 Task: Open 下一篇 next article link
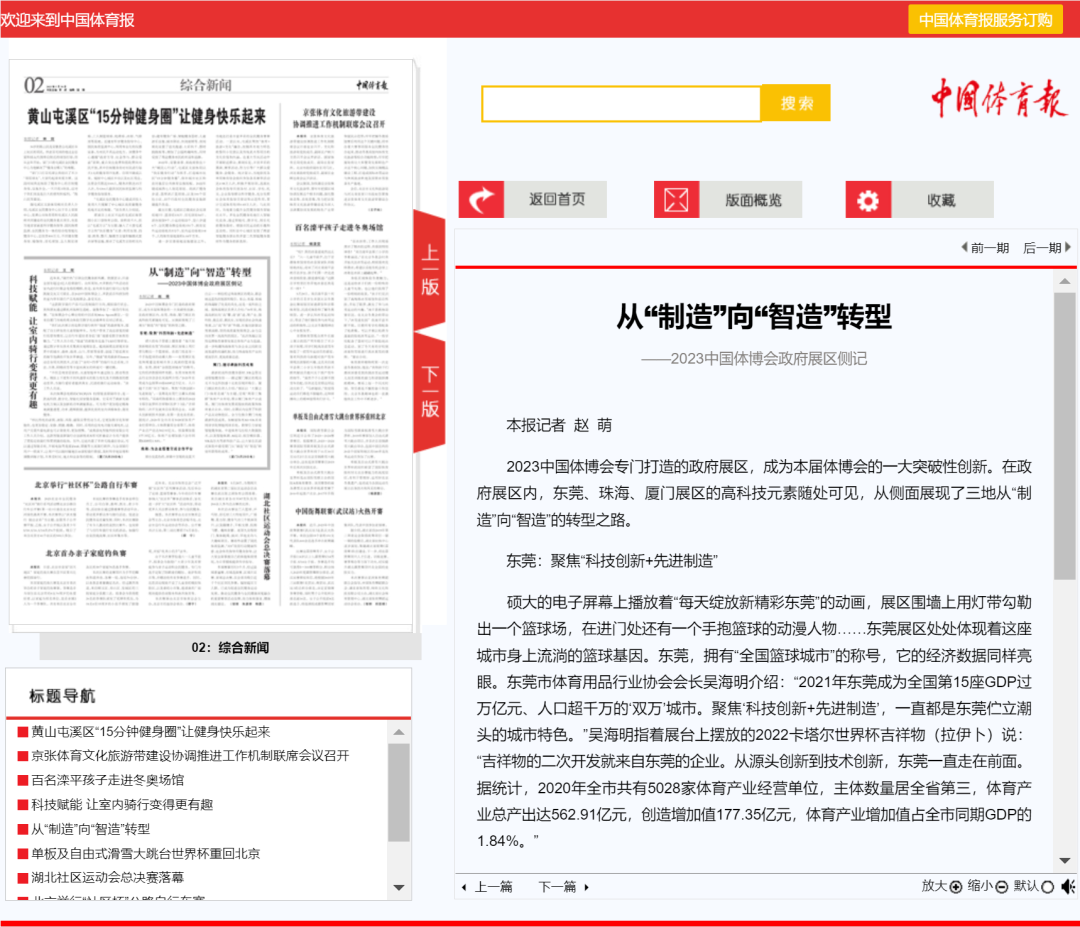pyautogui.click(x=563, y=887)
